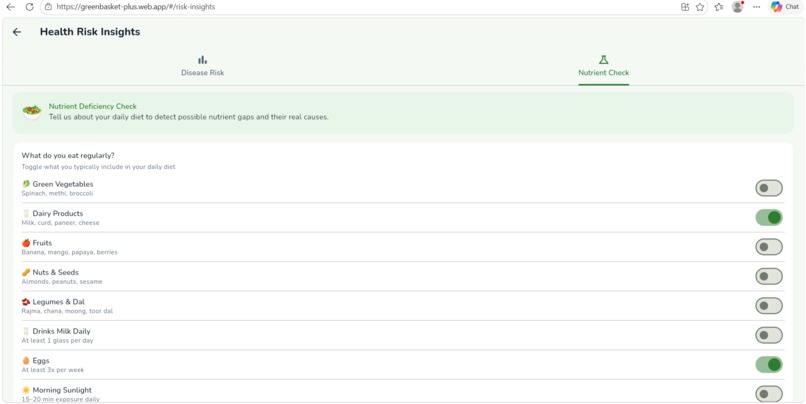806x404 pixels.
Task: View site info lock icon in address bar
Action: pyautogui.click(x=48, y=7)
